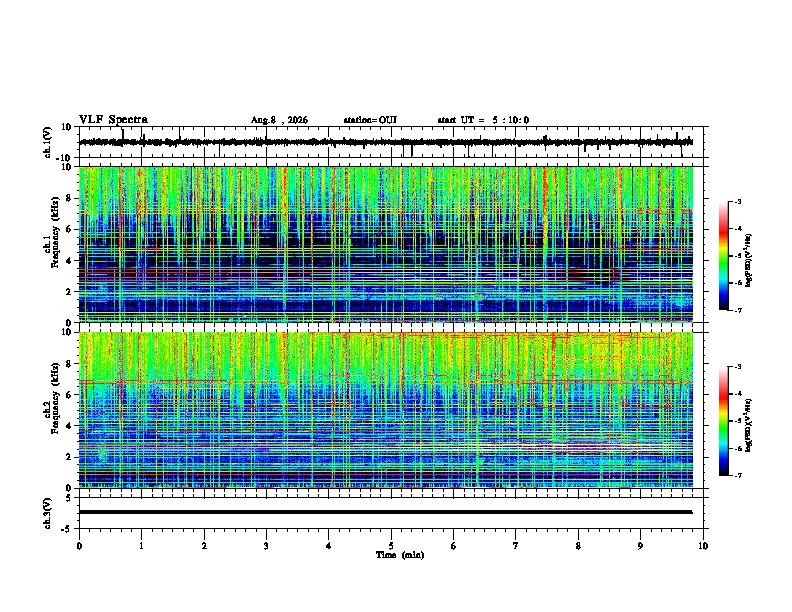Screen dimensions: 792x612
Task: Click the "6" kHz tick on ch.2 frequency axis
Action: pyautogui.click(x=71, y=394)
